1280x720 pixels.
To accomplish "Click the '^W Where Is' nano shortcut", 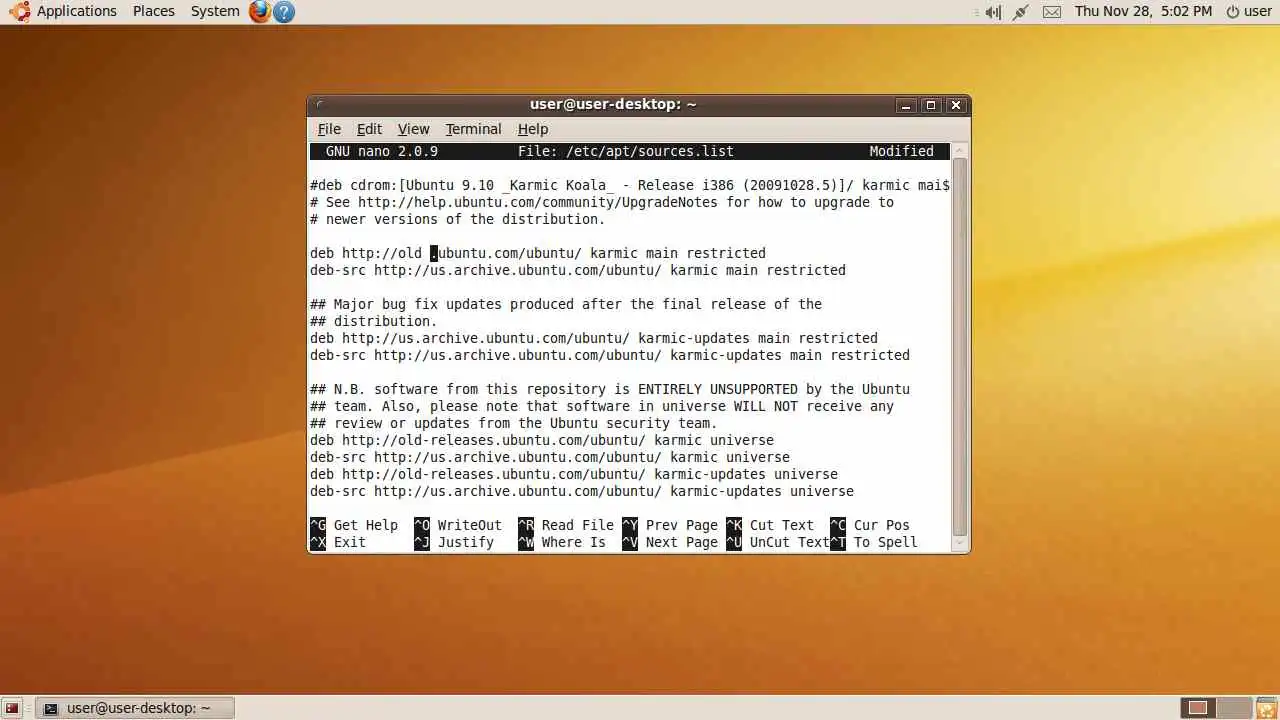I will [562, 542].
